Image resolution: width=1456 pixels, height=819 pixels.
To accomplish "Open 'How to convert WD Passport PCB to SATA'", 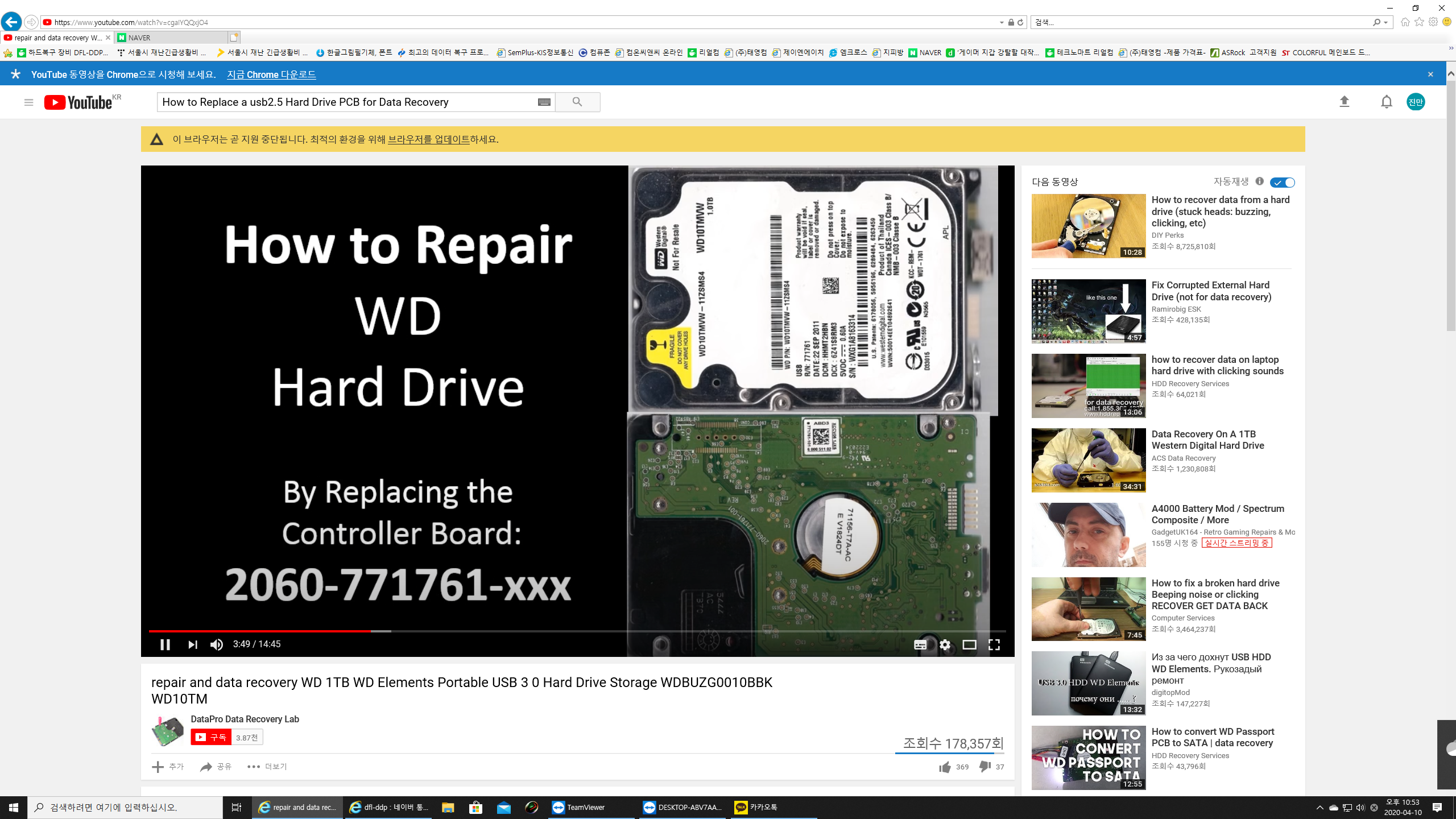I will (x=1213, y=737).
